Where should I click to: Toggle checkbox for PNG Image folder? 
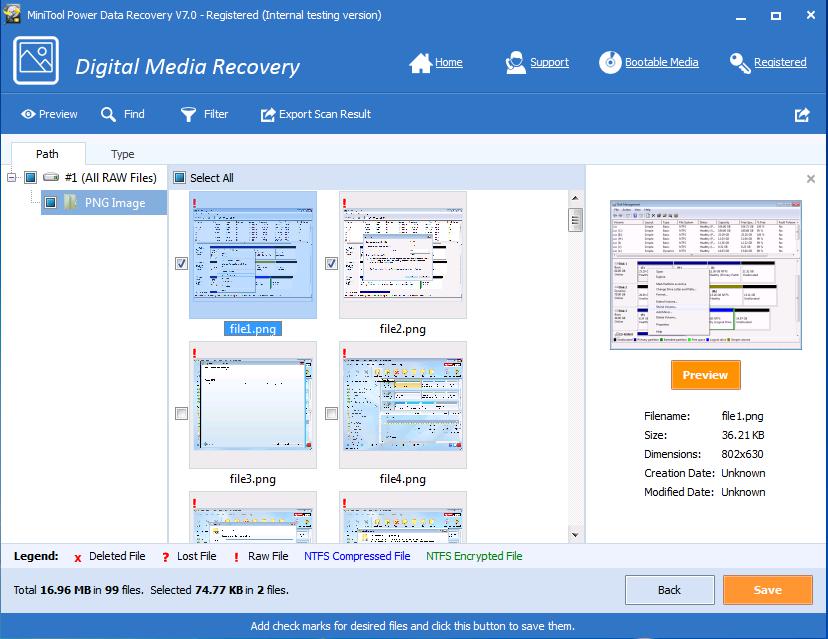[x=50, y=202]
